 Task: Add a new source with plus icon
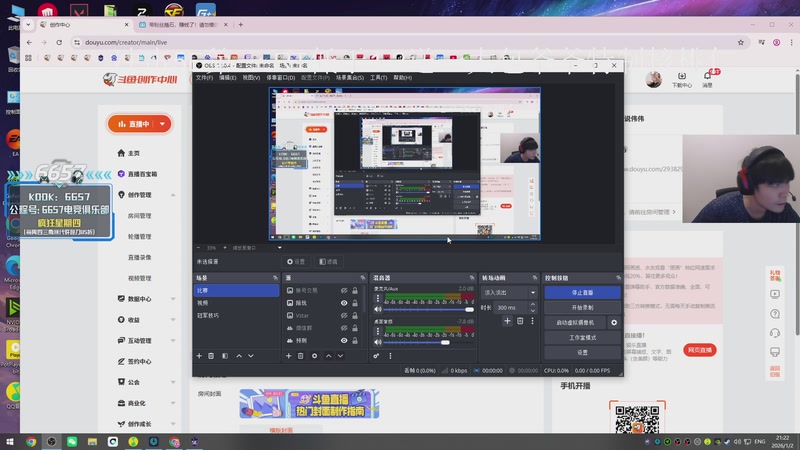(x=289, y=356)
